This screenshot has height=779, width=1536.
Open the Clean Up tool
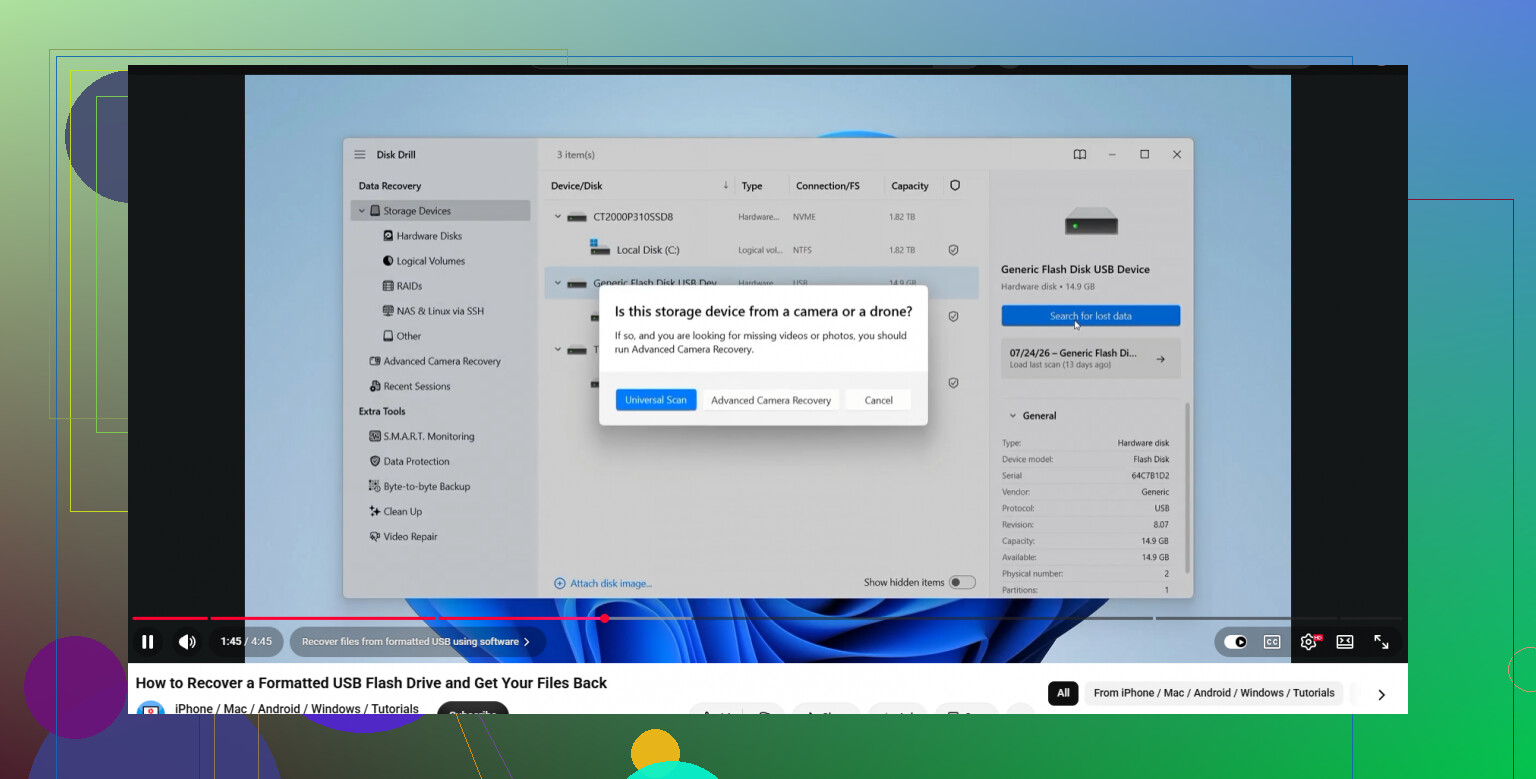pos(396,511)
